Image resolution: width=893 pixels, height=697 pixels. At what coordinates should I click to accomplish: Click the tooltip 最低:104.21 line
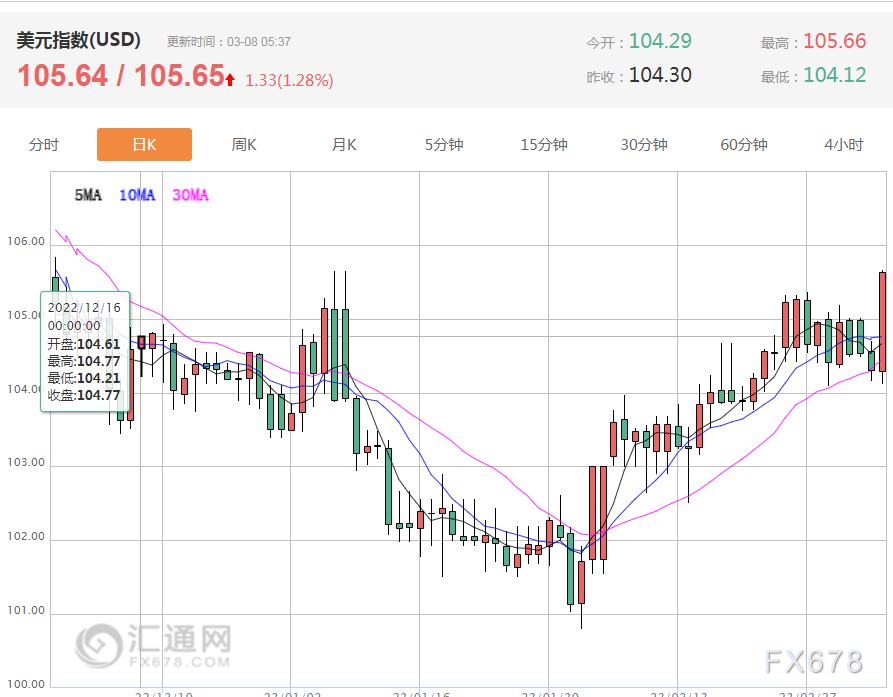pyautogui.click(x=84, y=378)
